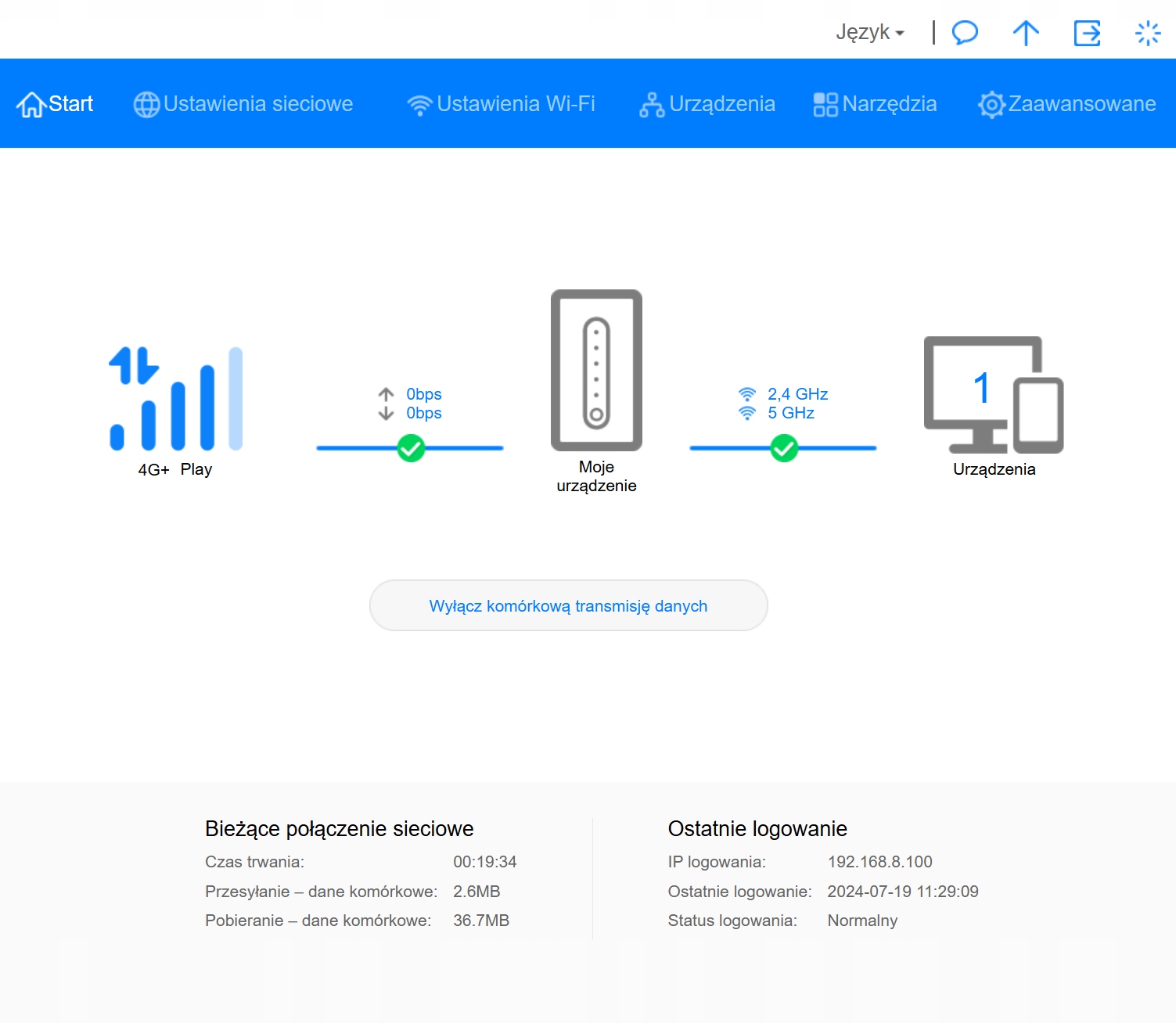This screenshot has height=1023, width=1176.
Task: Click the restart spinner icon
Action: click(x=1147, y=33)
